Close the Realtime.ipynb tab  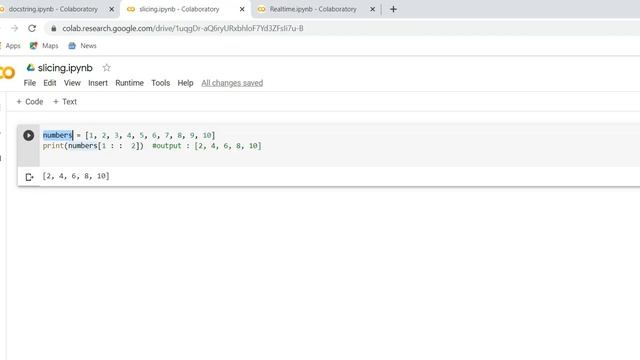click(x=372, y=9)
